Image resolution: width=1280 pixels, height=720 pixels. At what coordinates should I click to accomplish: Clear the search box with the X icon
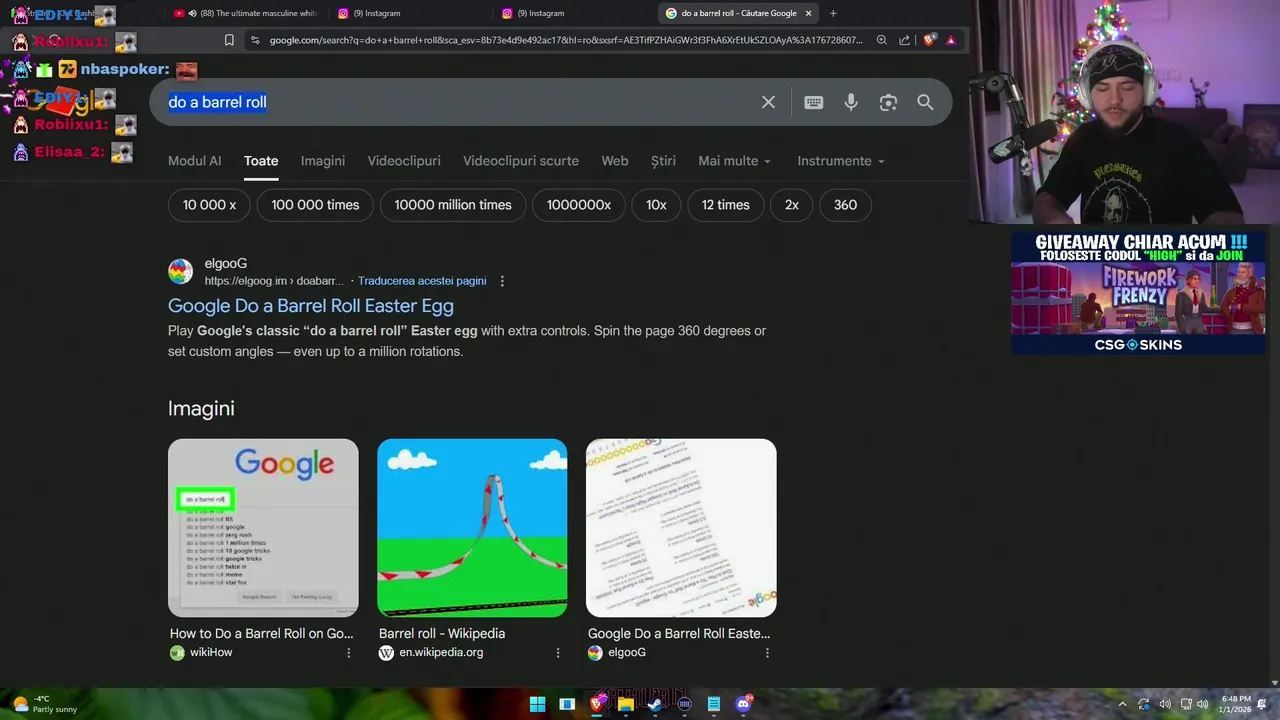(x=768, y=102)
